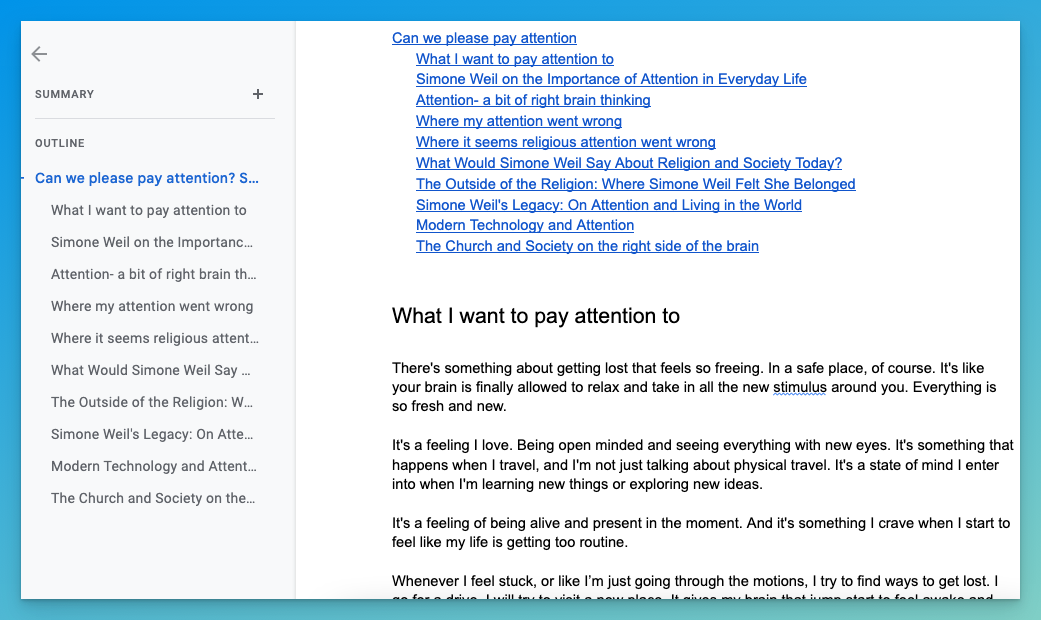Follow 'What I want to pay attention to' link
The height and width of the screenshot is (620, 1041).
[x=515, y=59]
